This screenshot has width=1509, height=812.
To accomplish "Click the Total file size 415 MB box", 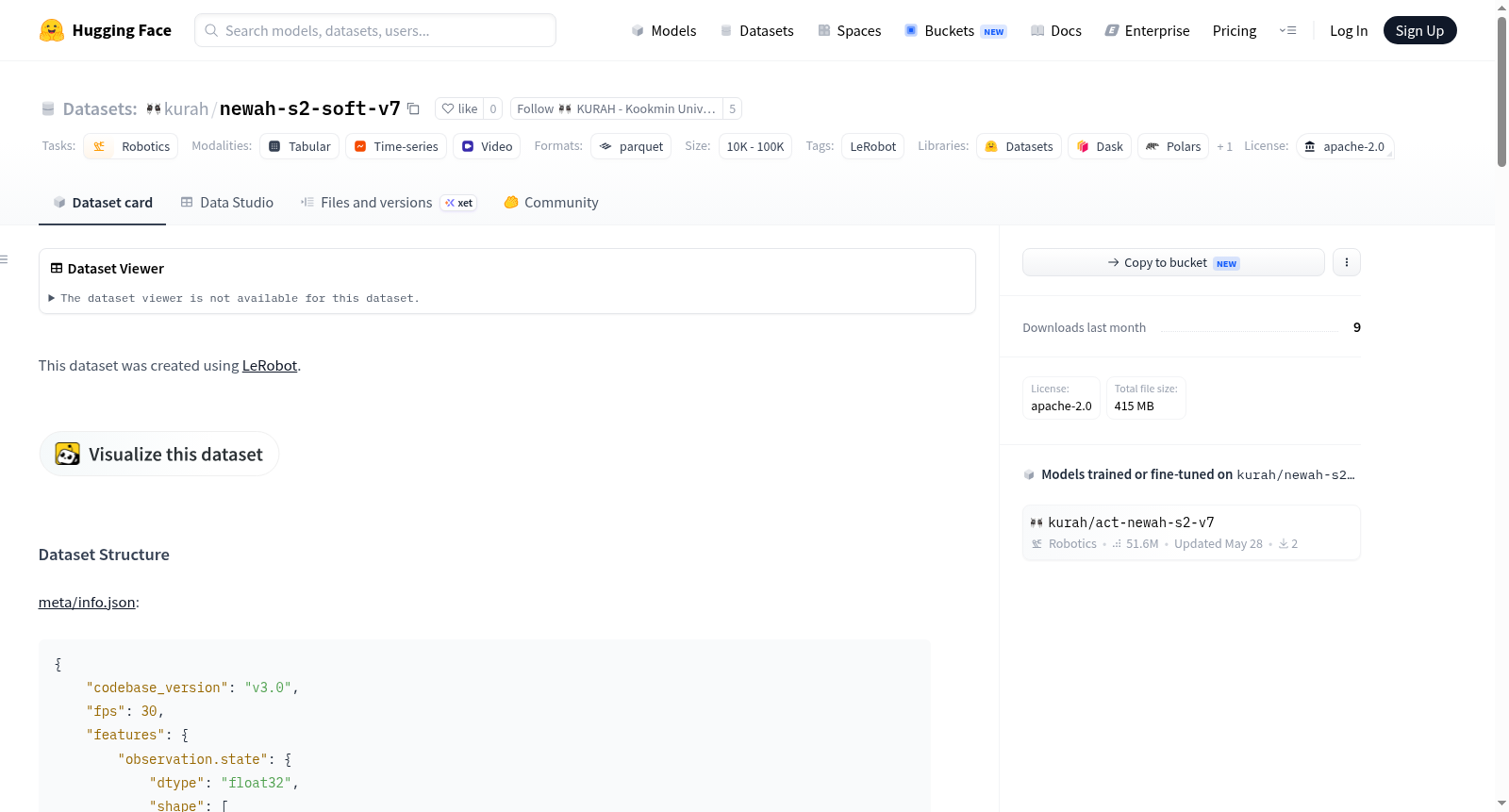I will pyautogui.click(x=1146, y=398).
